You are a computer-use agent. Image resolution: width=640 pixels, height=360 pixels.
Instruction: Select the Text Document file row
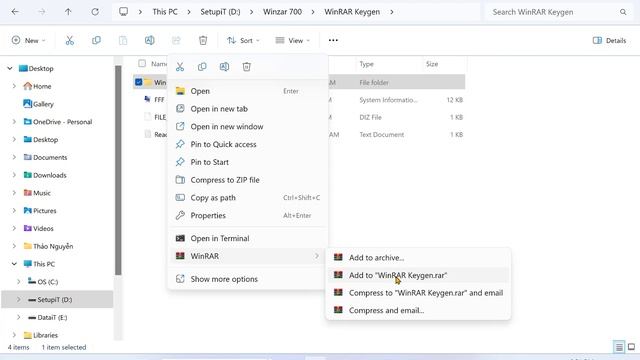tap(299, 135)
